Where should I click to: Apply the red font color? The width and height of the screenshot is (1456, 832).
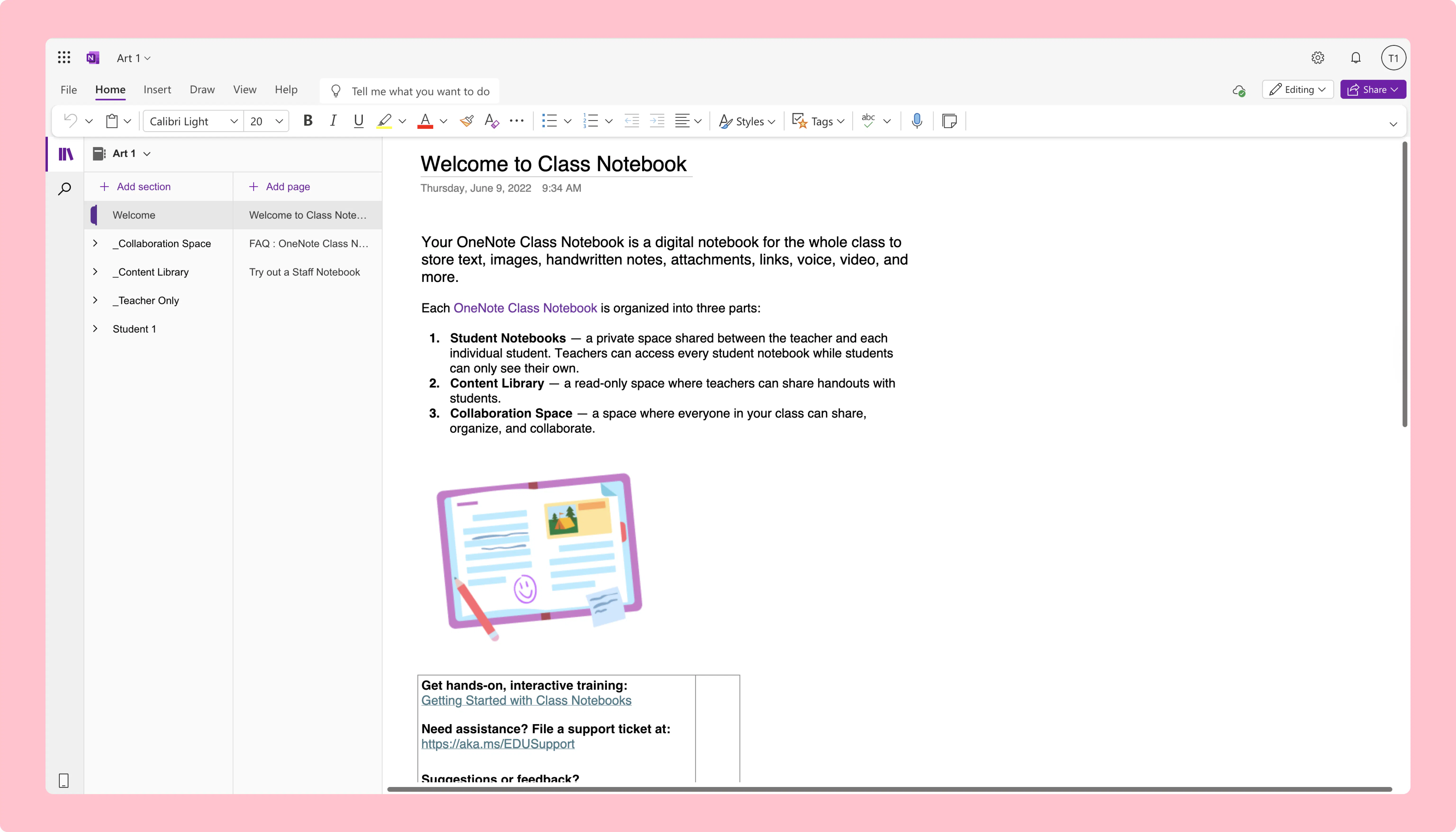pos(425,121)
